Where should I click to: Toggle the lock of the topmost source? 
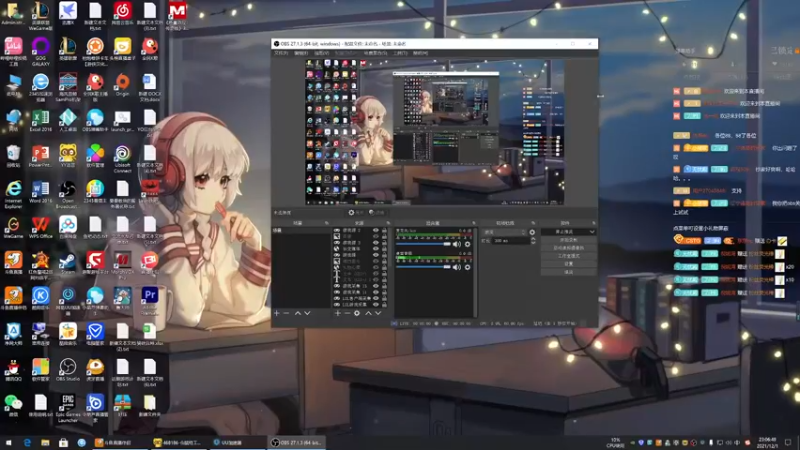(384, 231)
